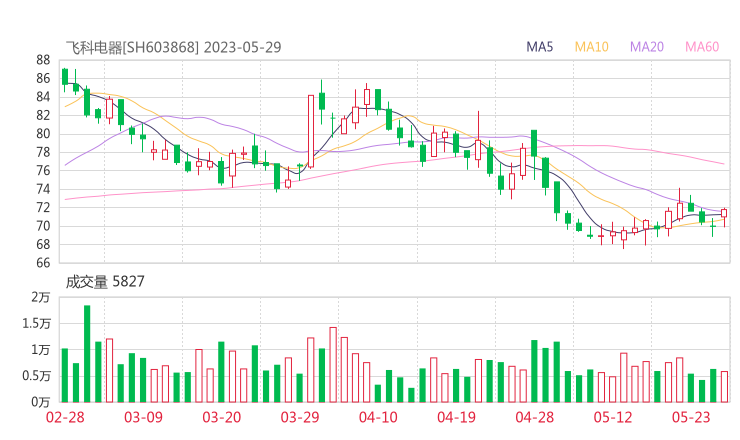Screen dimensions: 740x440
Task: Click the 70 price axis value
Action: tap(43, 226)
